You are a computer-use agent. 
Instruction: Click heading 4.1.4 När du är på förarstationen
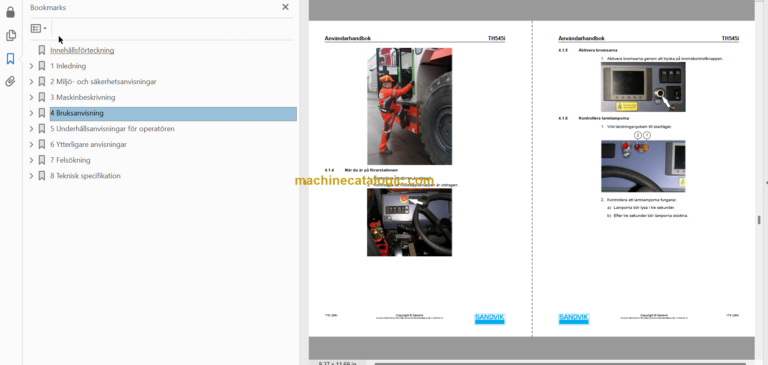click(361, 170)
